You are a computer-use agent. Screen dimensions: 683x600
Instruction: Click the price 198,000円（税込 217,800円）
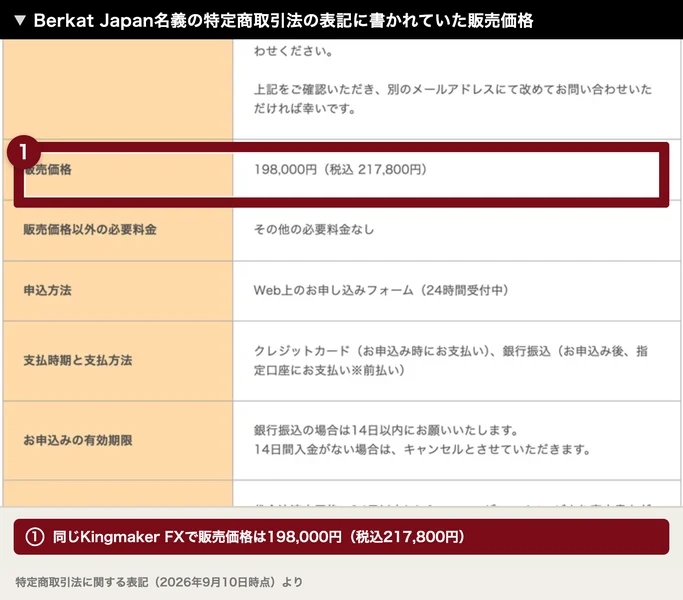click(x=340, y=169)
